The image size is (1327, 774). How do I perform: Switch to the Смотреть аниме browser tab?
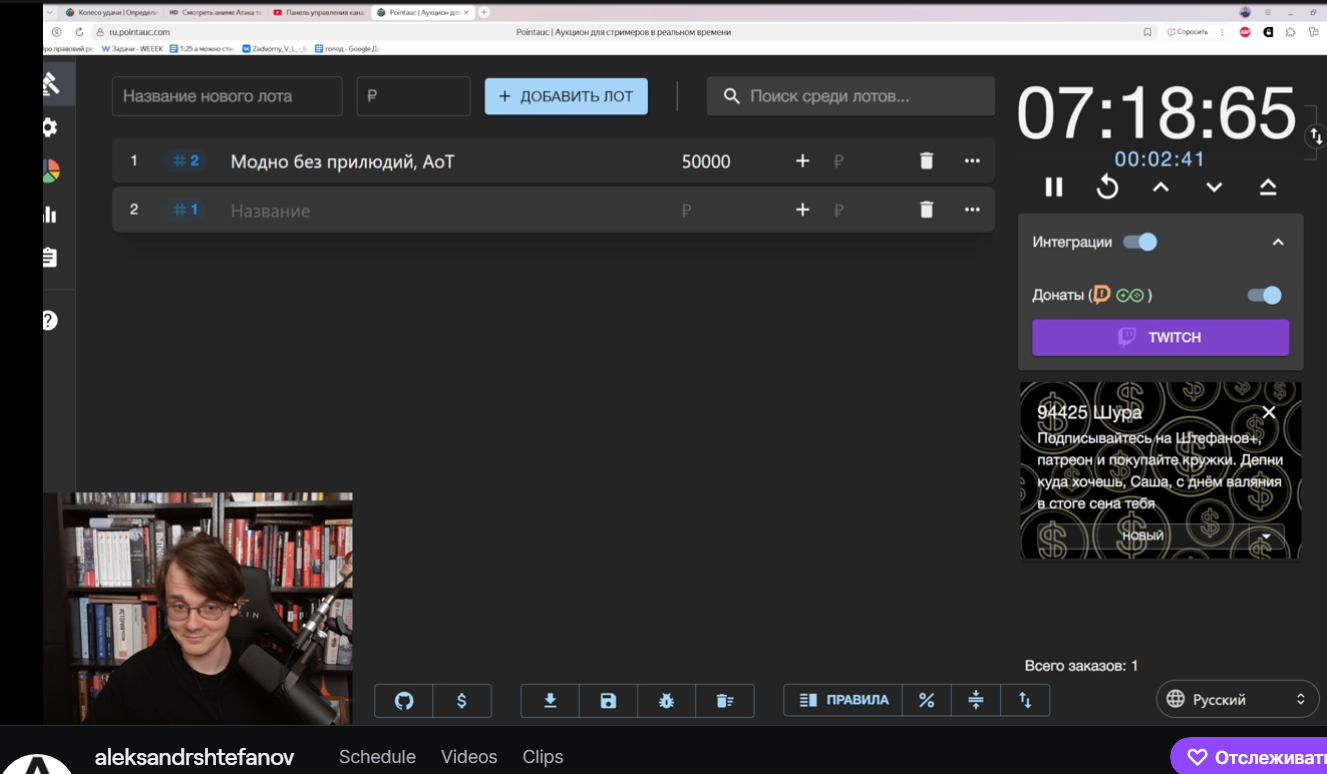215,12
